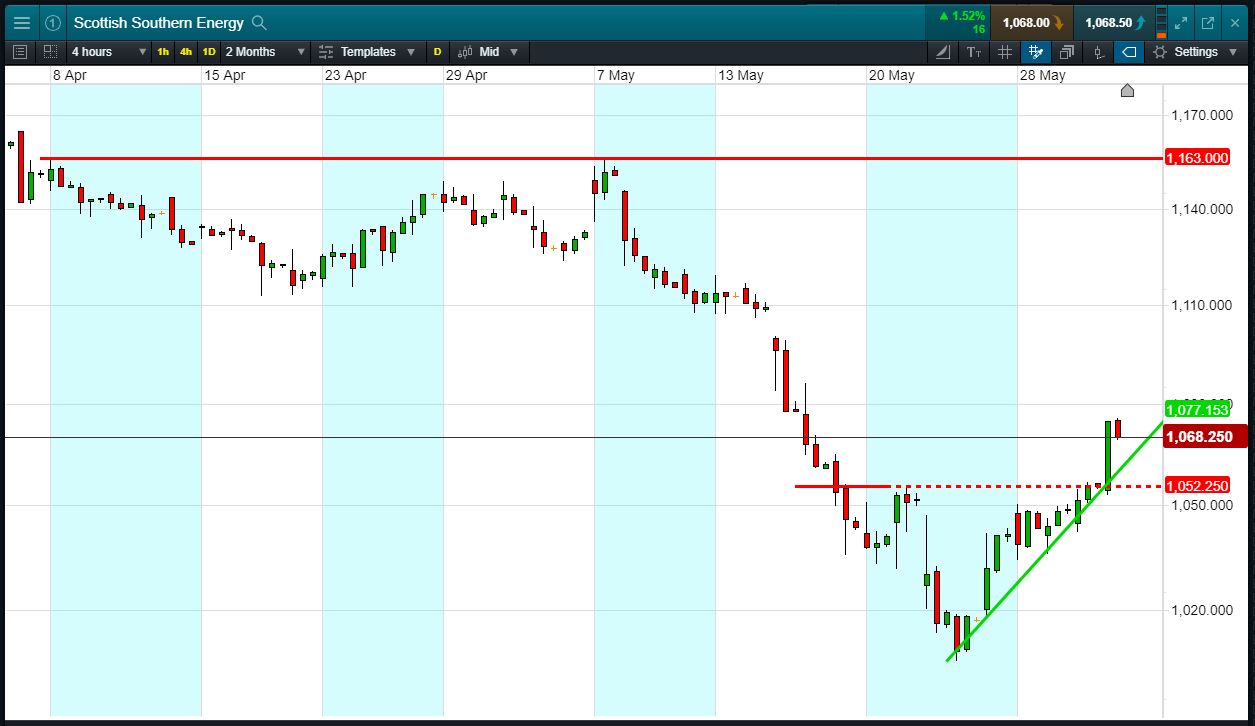Expand chart to full size

click(x=1181, y=22)
